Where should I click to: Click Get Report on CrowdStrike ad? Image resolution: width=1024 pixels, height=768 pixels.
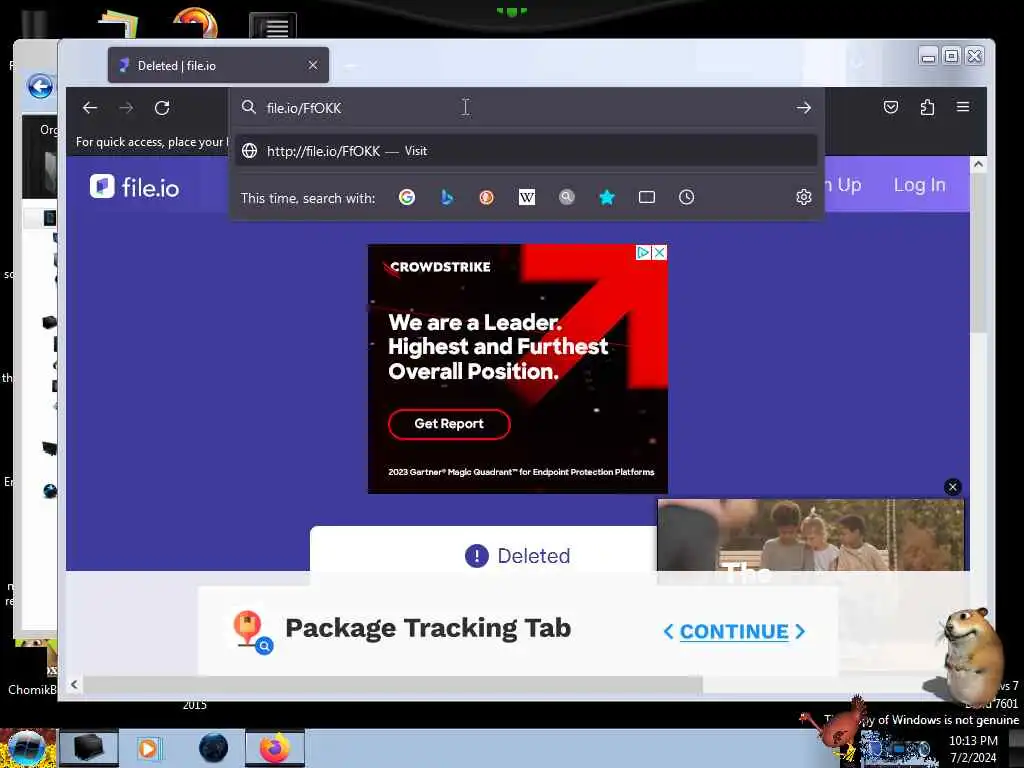coord(449,424)
